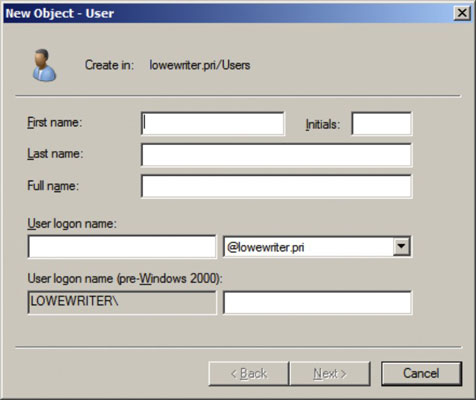Click the user avatar icon

(44, 65)
